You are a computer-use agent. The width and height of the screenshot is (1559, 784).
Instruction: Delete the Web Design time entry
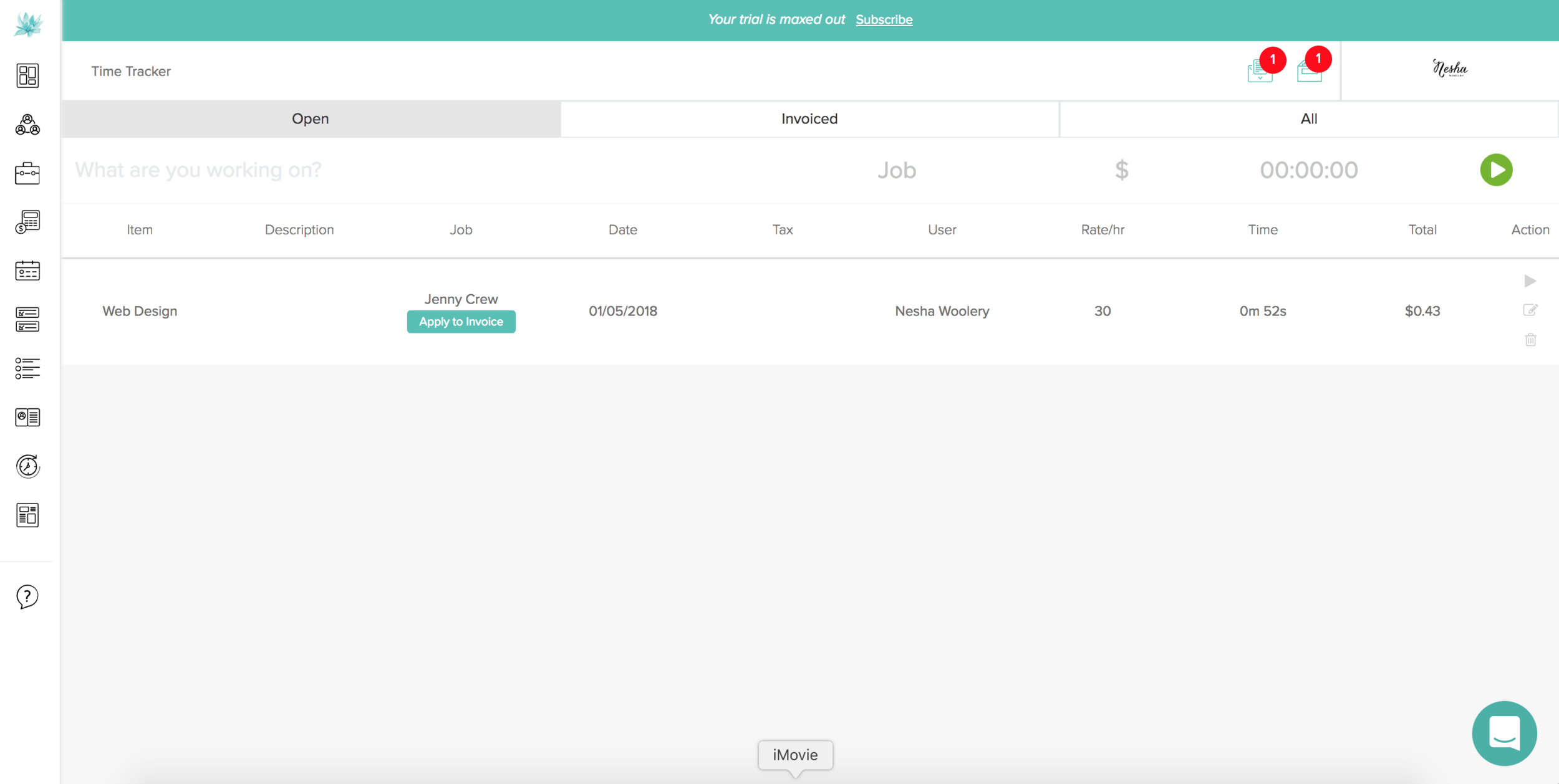pos(1530,340)
